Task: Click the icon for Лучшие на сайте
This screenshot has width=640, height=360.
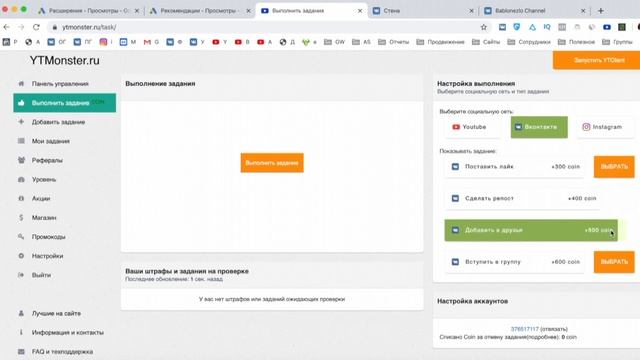Action: tap(21, 313)
